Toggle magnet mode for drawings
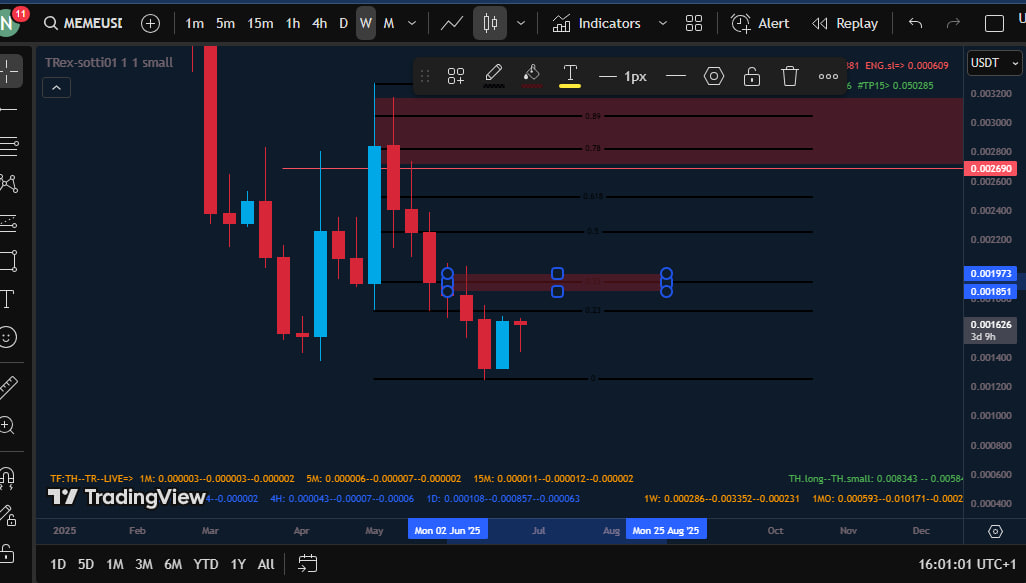The width and height of the screenshot is (1026, 583). pos(8,478)
